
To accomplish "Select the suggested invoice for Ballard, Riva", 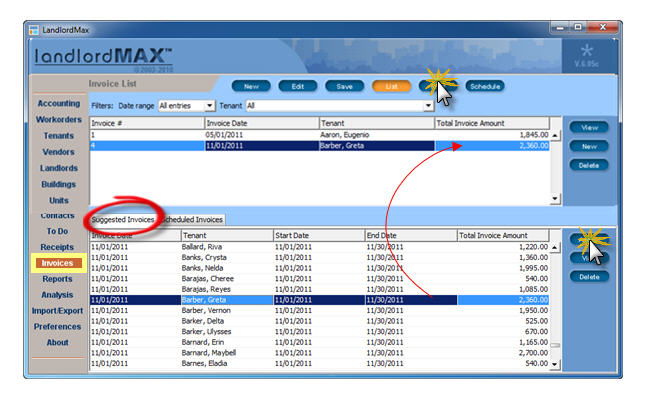I will [x=319, y=247].
